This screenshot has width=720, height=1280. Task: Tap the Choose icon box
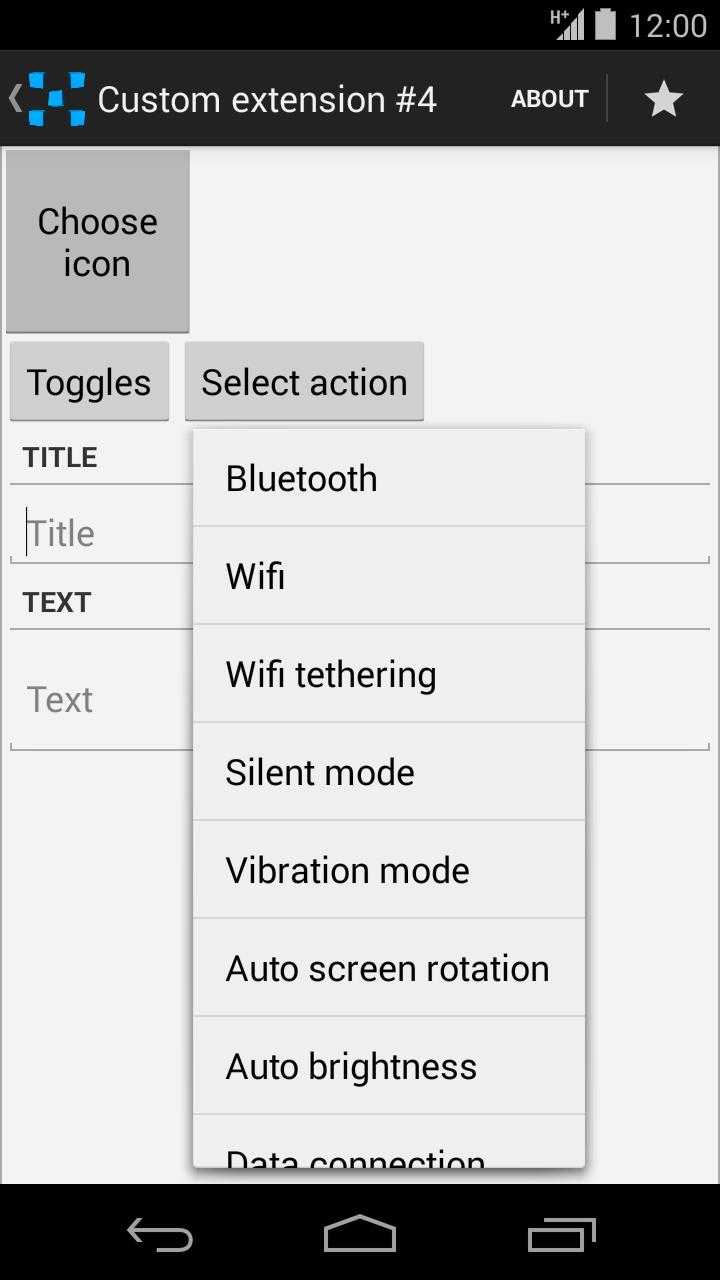[97, 240]
